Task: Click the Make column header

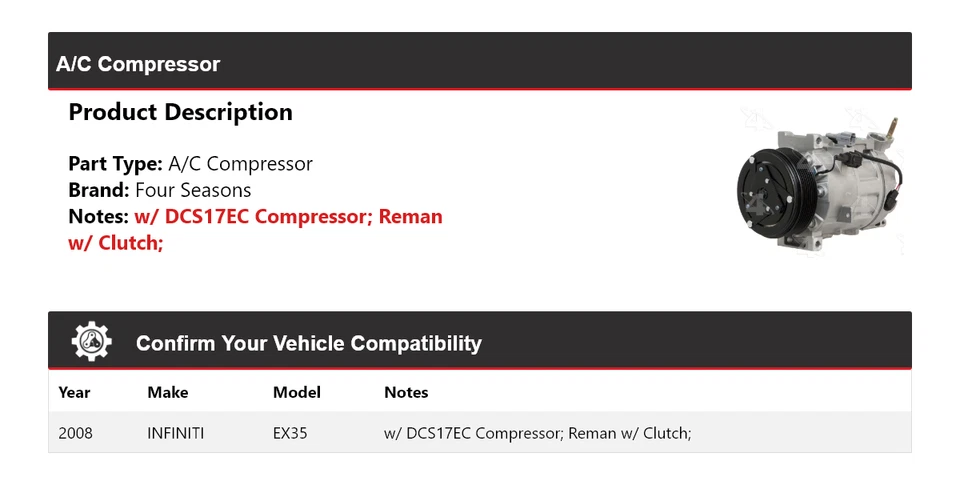Action: click(x=167, y=392)
